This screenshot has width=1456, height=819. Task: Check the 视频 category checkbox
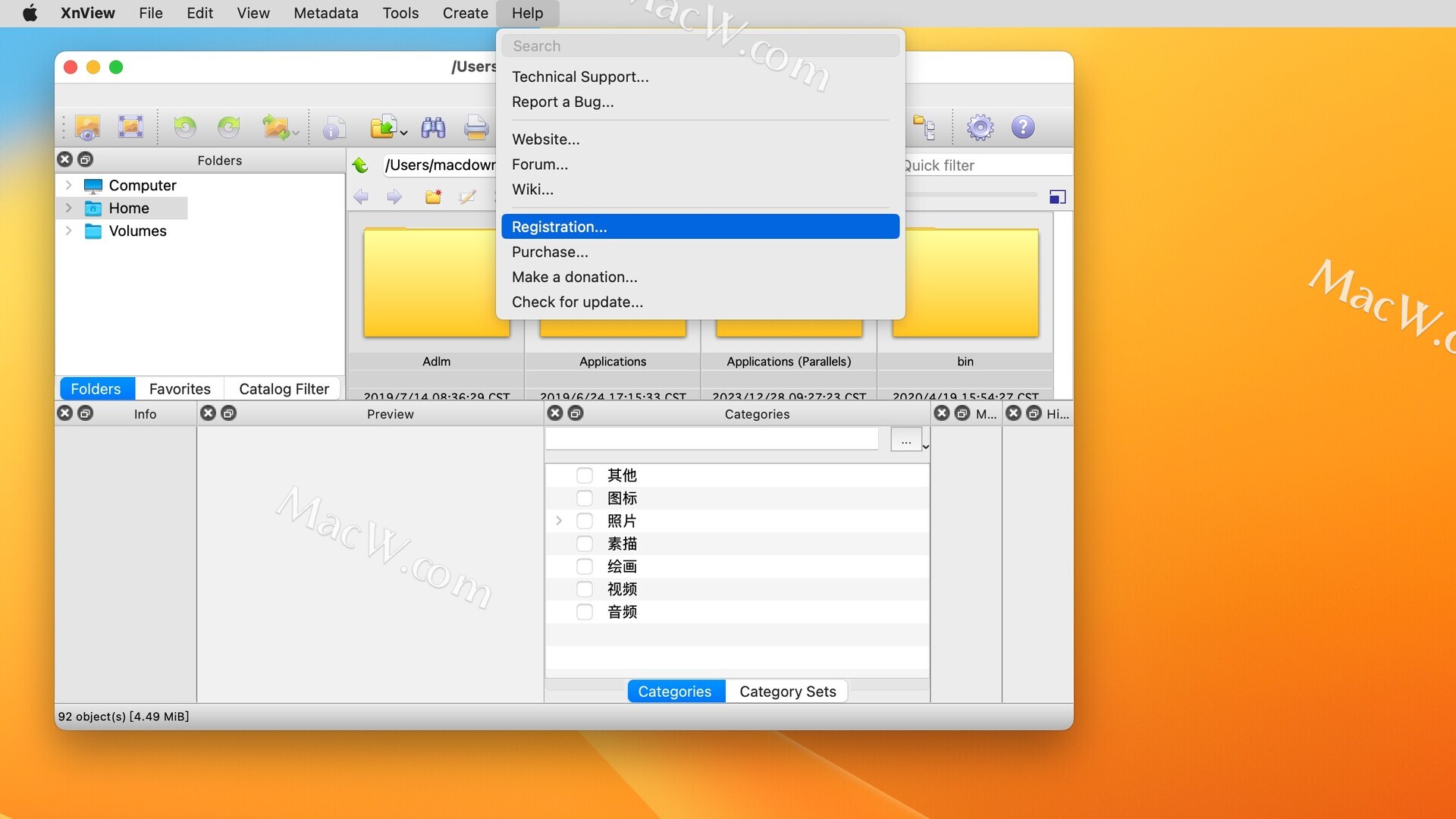pyautogui.click(x=585, y=589)
